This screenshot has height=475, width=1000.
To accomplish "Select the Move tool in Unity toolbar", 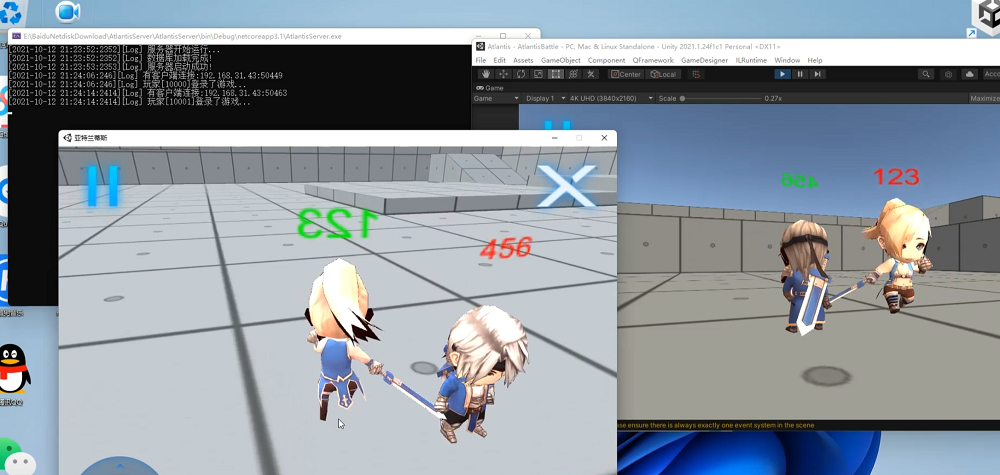I will tap(503, 74).
